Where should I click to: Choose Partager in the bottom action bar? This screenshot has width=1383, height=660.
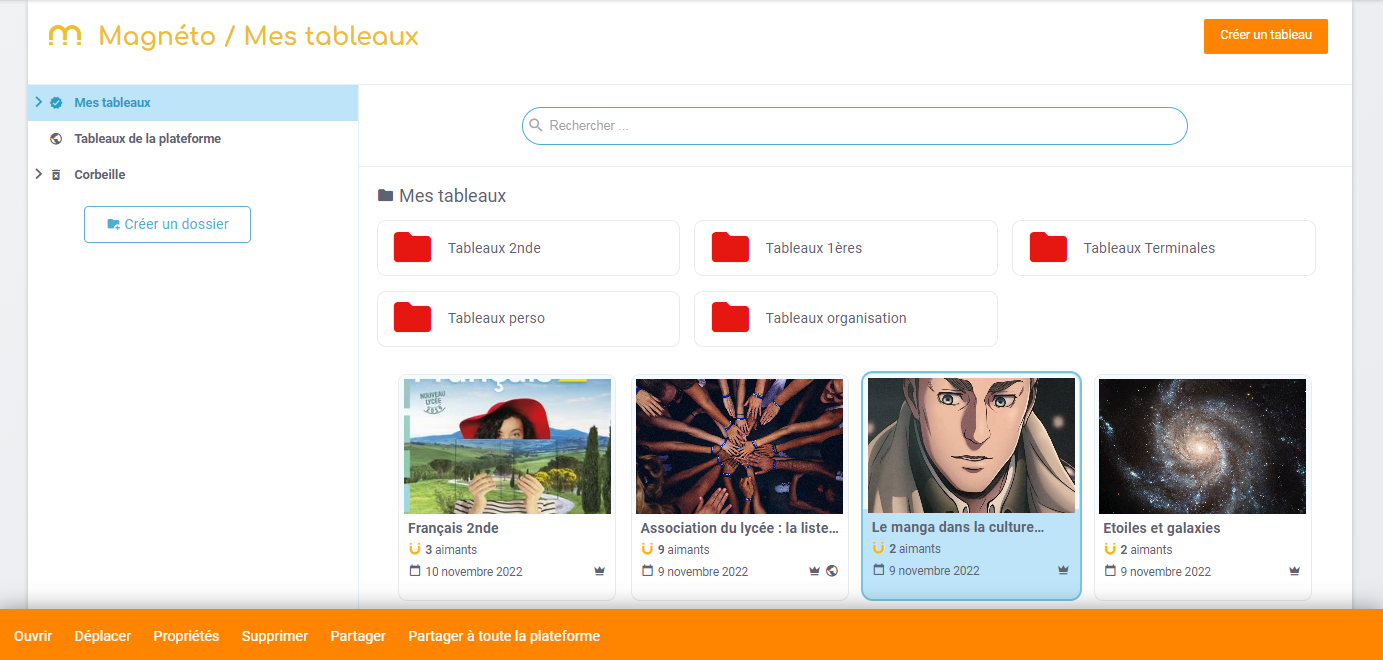358,636
